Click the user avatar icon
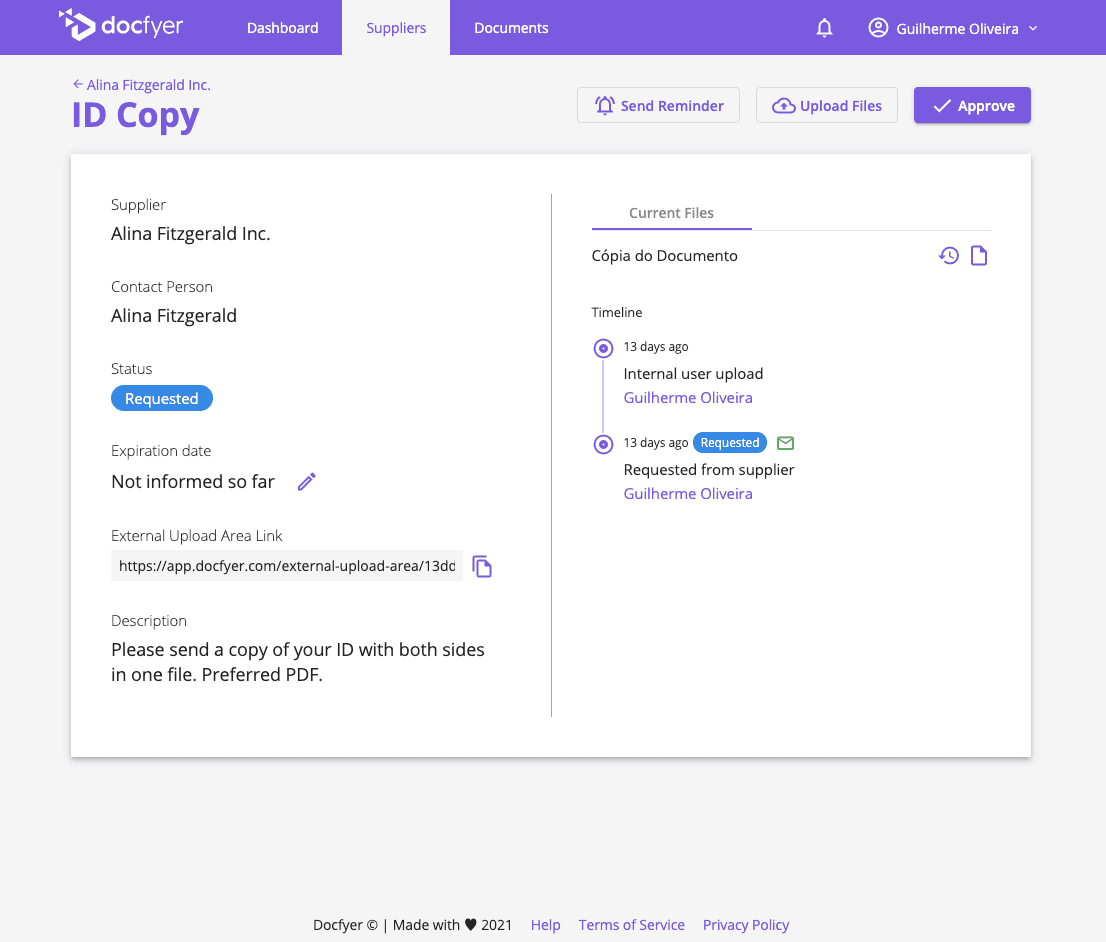This screenshot has width=1106, height=942. [x=878, y=28]
